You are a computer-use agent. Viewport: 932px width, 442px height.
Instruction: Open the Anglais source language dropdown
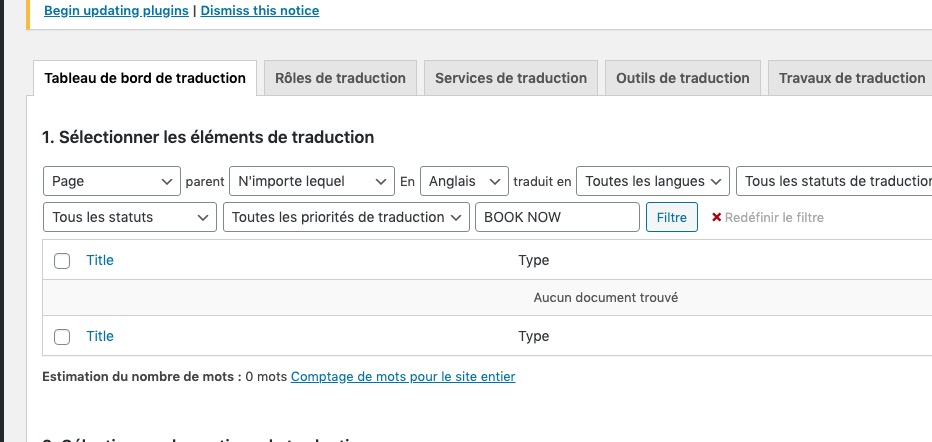464,181
